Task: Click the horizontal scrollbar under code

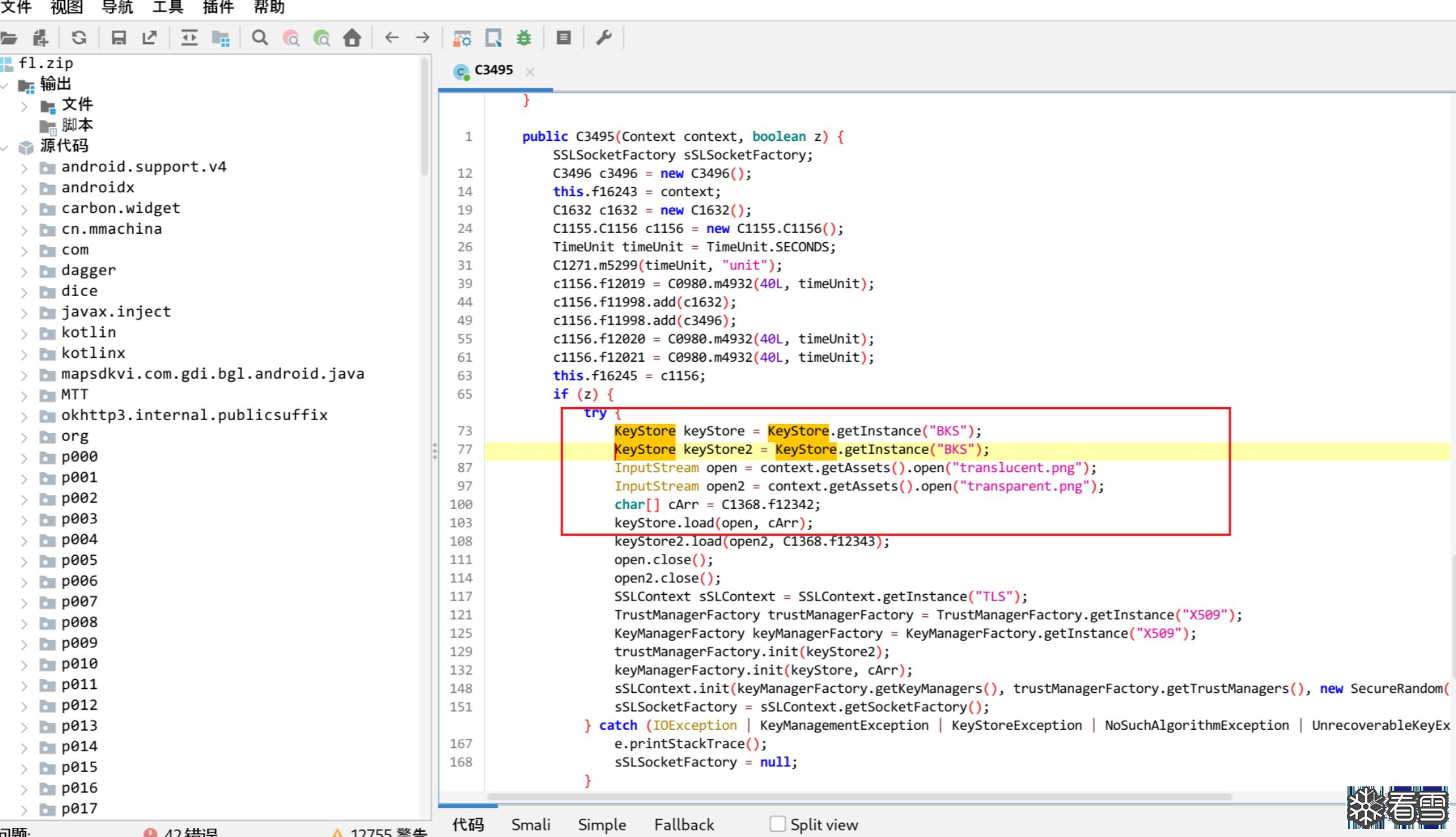Action: click(x=857, y=797)
